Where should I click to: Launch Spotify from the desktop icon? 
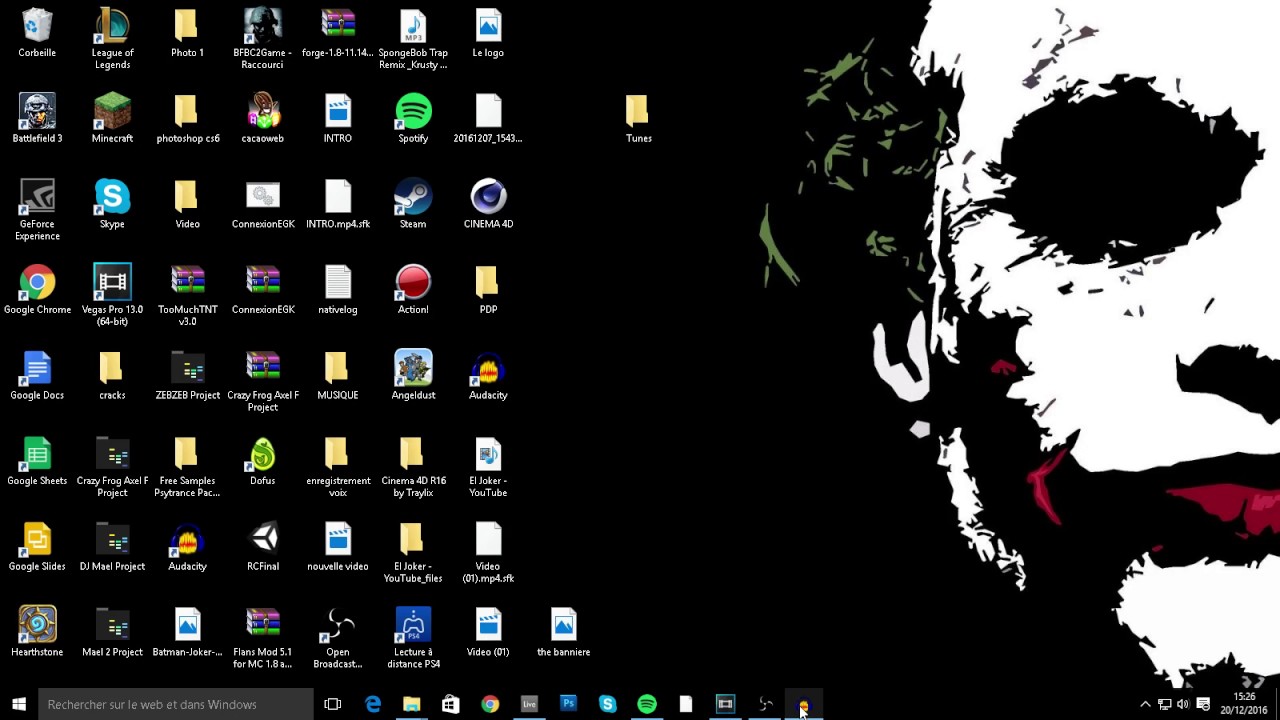413,119
